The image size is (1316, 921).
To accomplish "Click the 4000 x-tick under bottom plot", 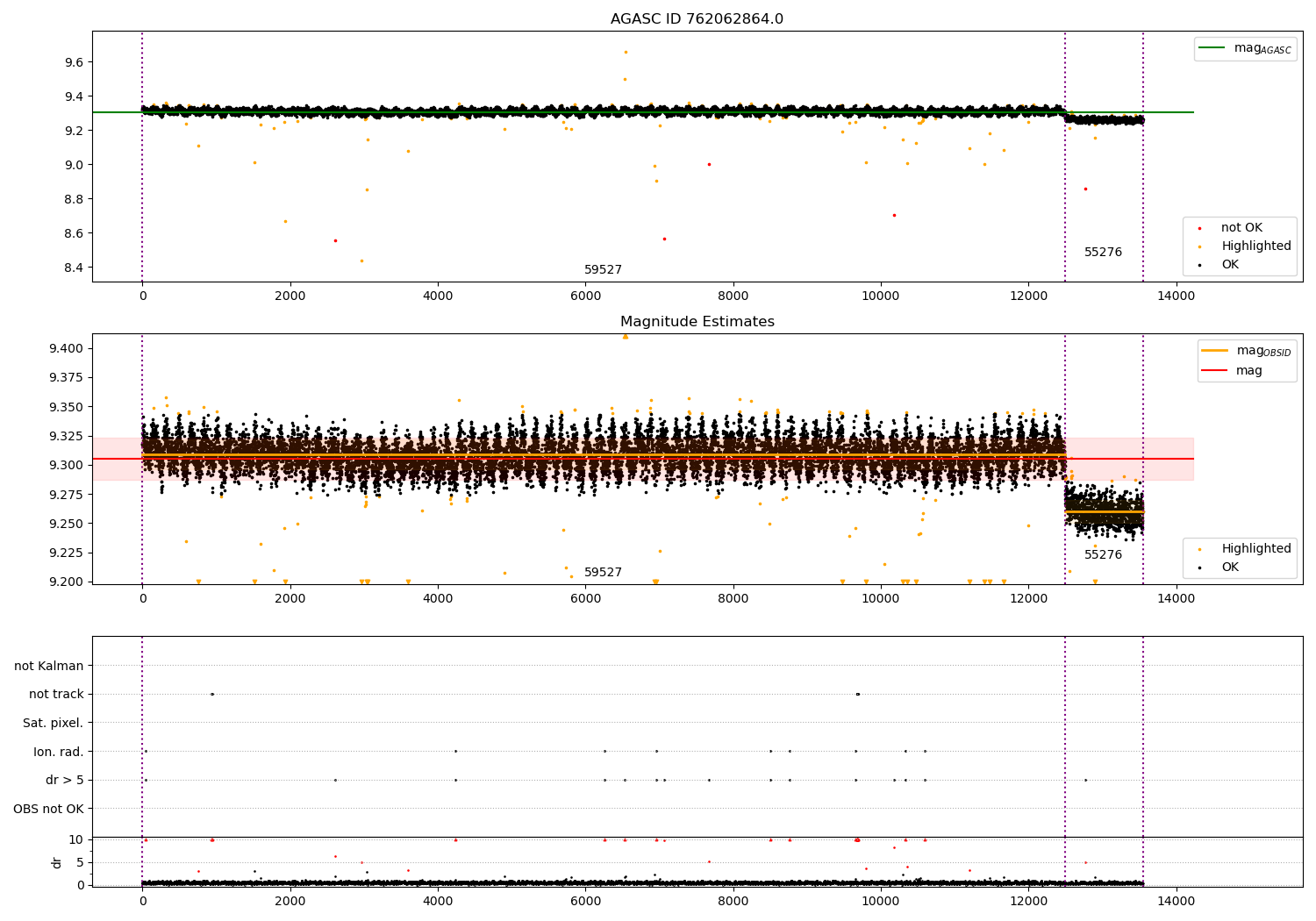I will click(x=438, y=901).
